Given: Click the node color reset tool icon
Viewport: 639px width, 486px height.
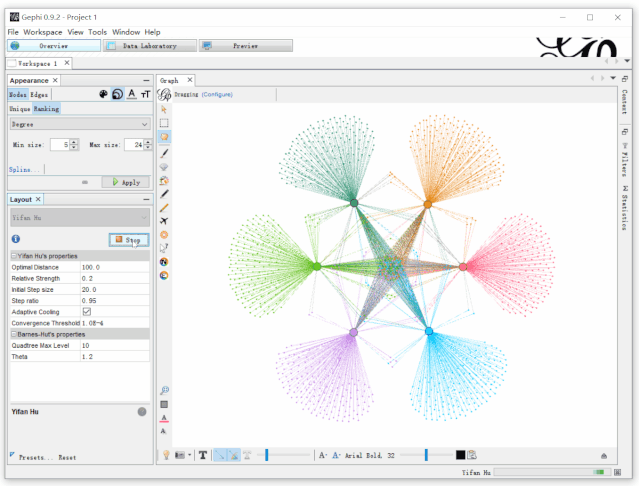Looking at the screenshot, I should pyautogui.click(x=164, y=262).
